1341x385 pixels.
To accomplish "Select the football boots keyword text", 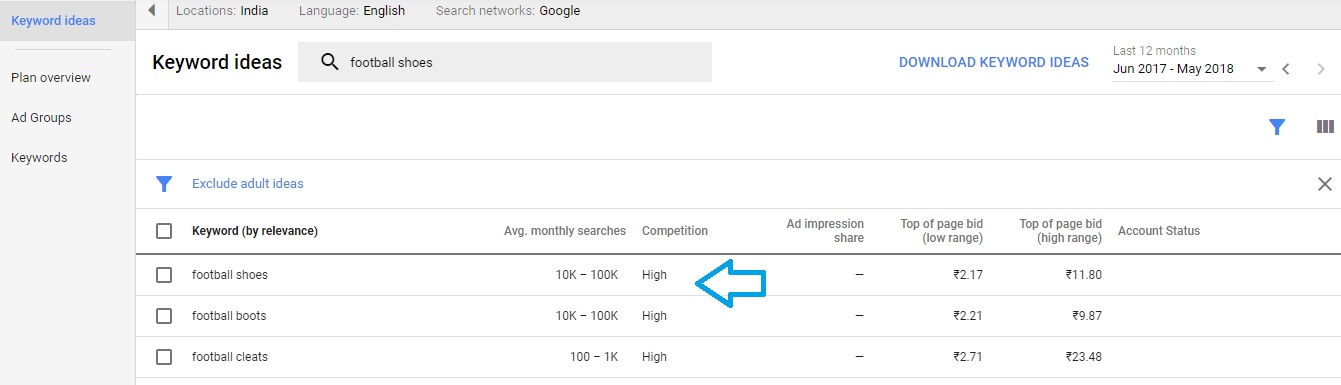I will (229, 316).
